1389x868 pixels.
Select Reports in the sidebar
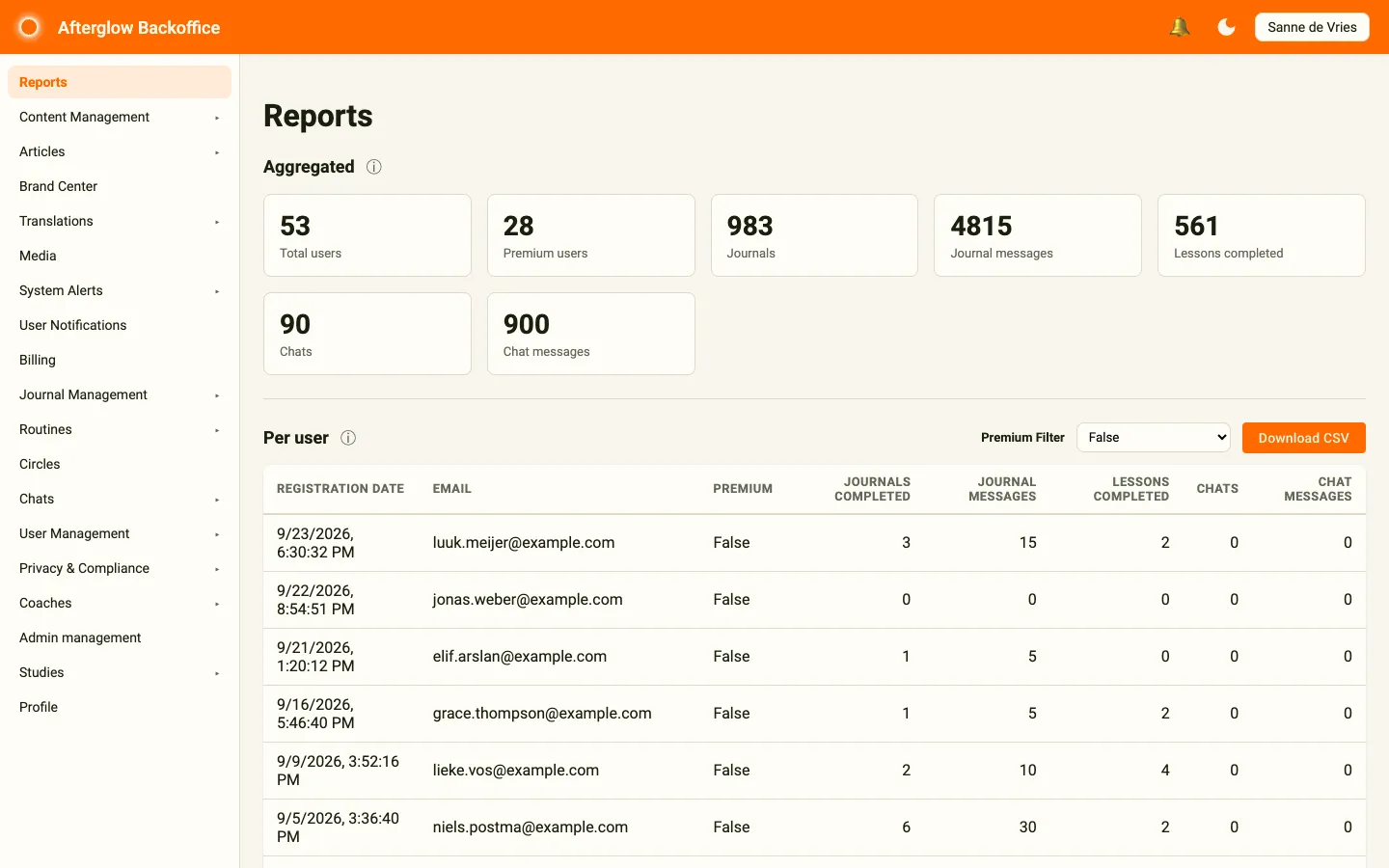(120, 82)
